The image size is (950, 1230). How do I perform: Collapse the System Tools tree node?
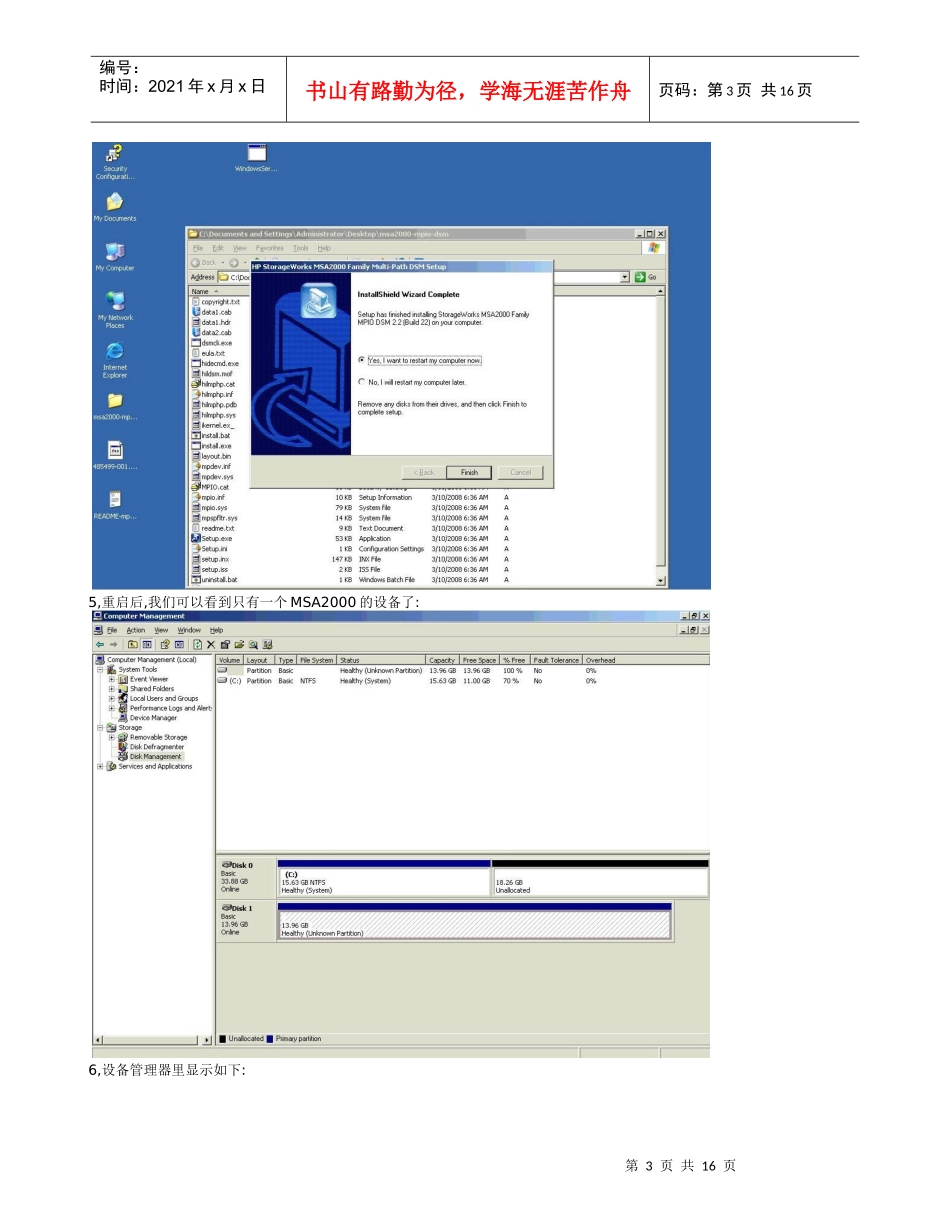[100, 670]
